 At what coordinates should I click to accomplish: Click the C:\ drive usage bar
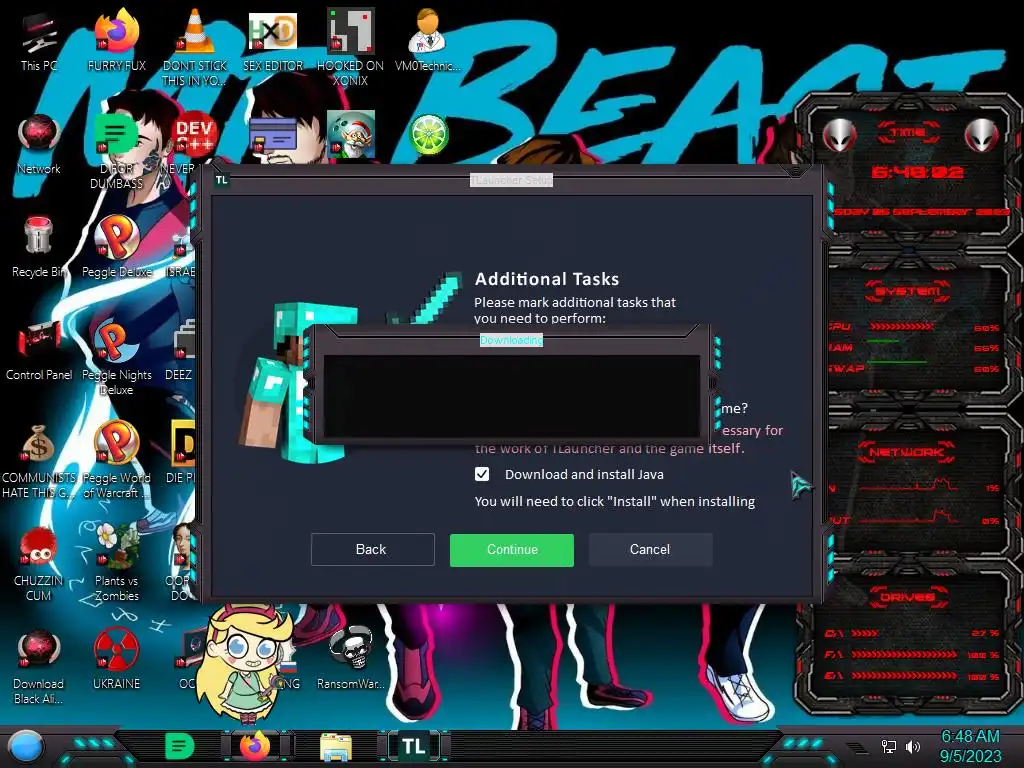click(x=865, y=633)
